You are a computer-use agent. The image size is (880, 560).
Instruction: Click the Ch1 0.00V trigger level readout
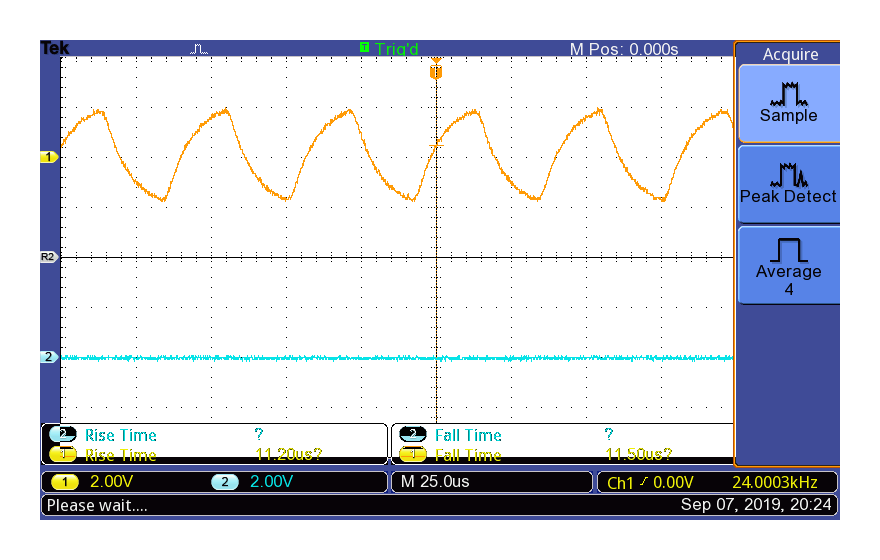pos(650,483)
